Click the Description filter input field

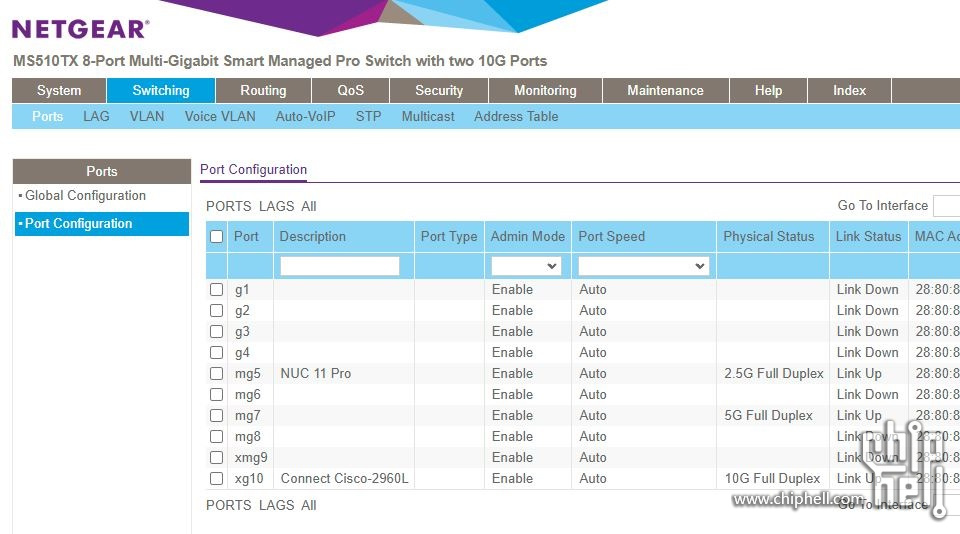(x=340, y=266)
